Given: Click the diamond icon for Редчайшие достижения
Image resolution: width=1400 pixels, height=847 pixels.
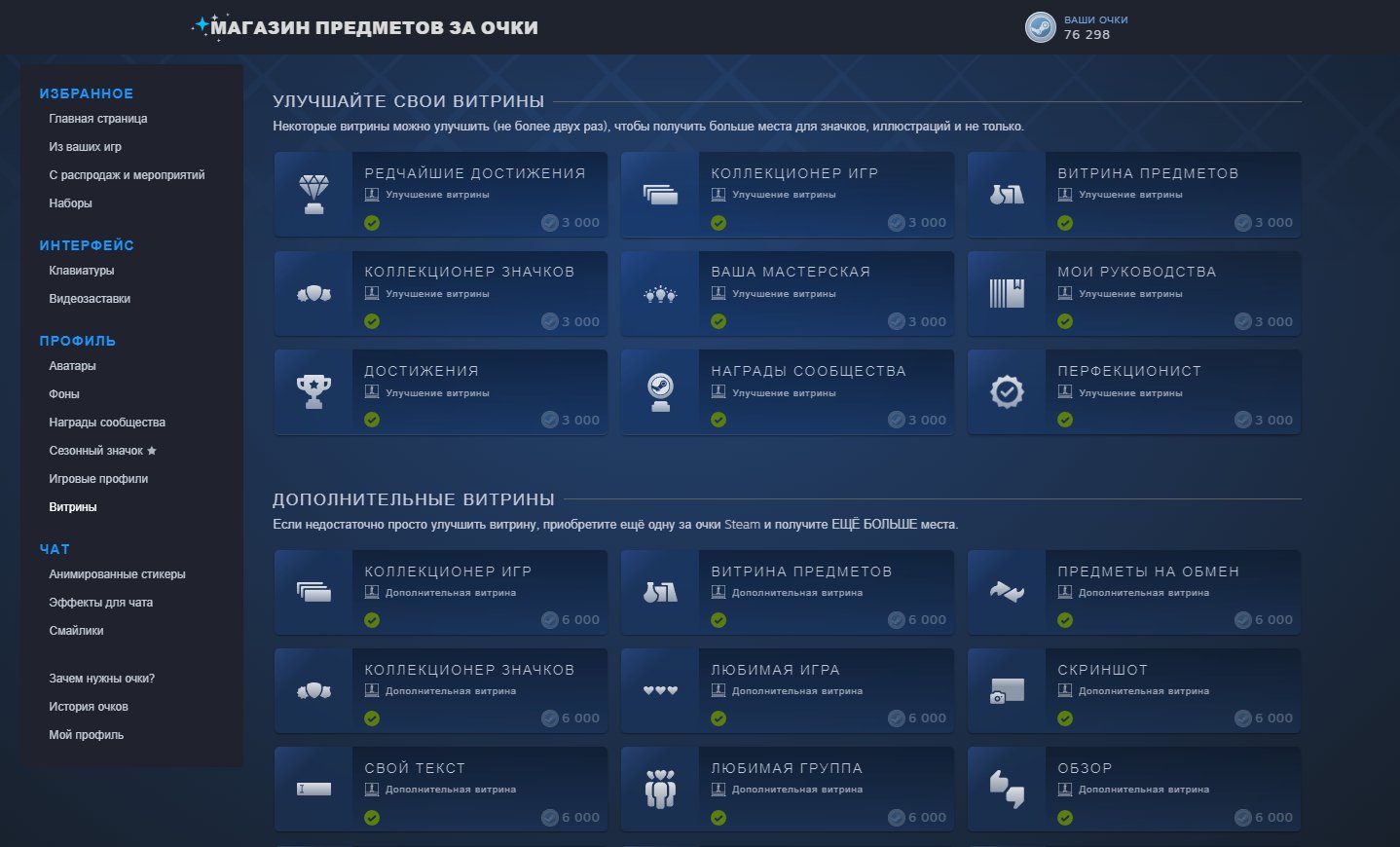Looking at the screenshot, I should (313, 194).
